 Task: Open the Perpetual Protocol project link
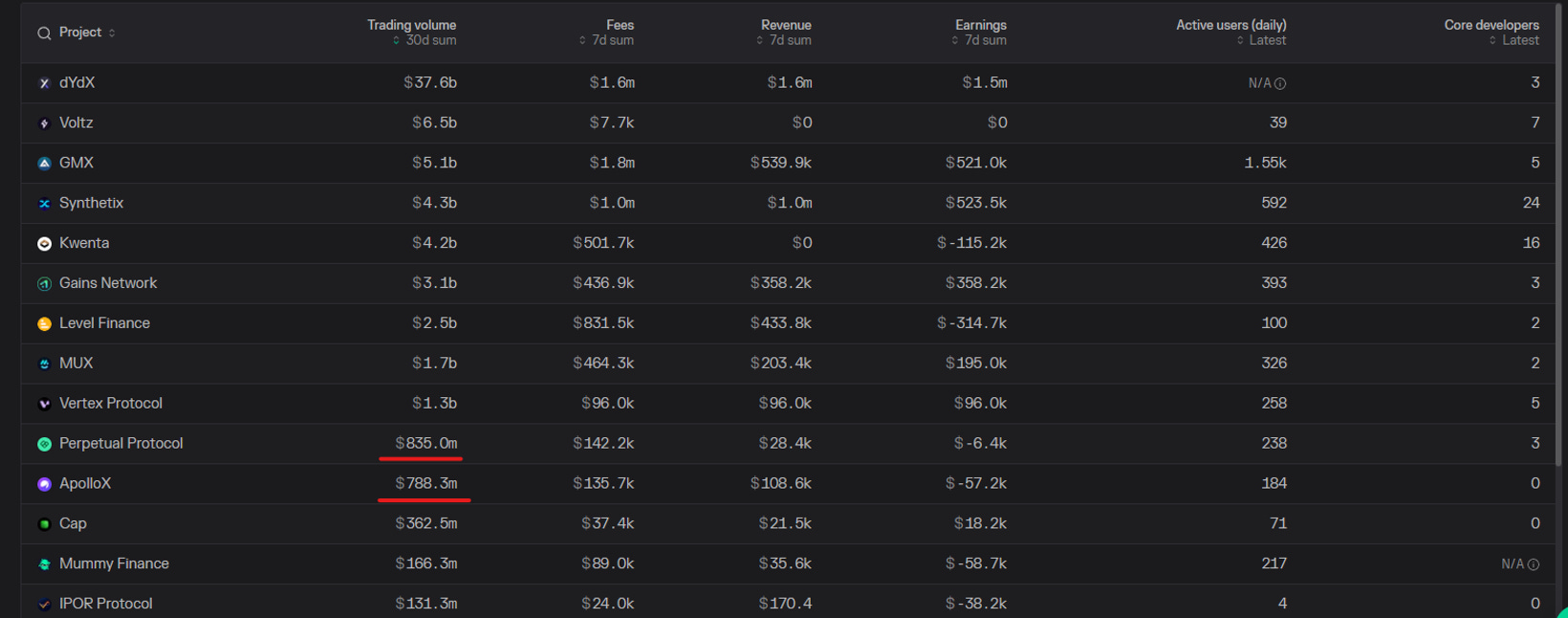pyautogui.click(x=120, y=445)
